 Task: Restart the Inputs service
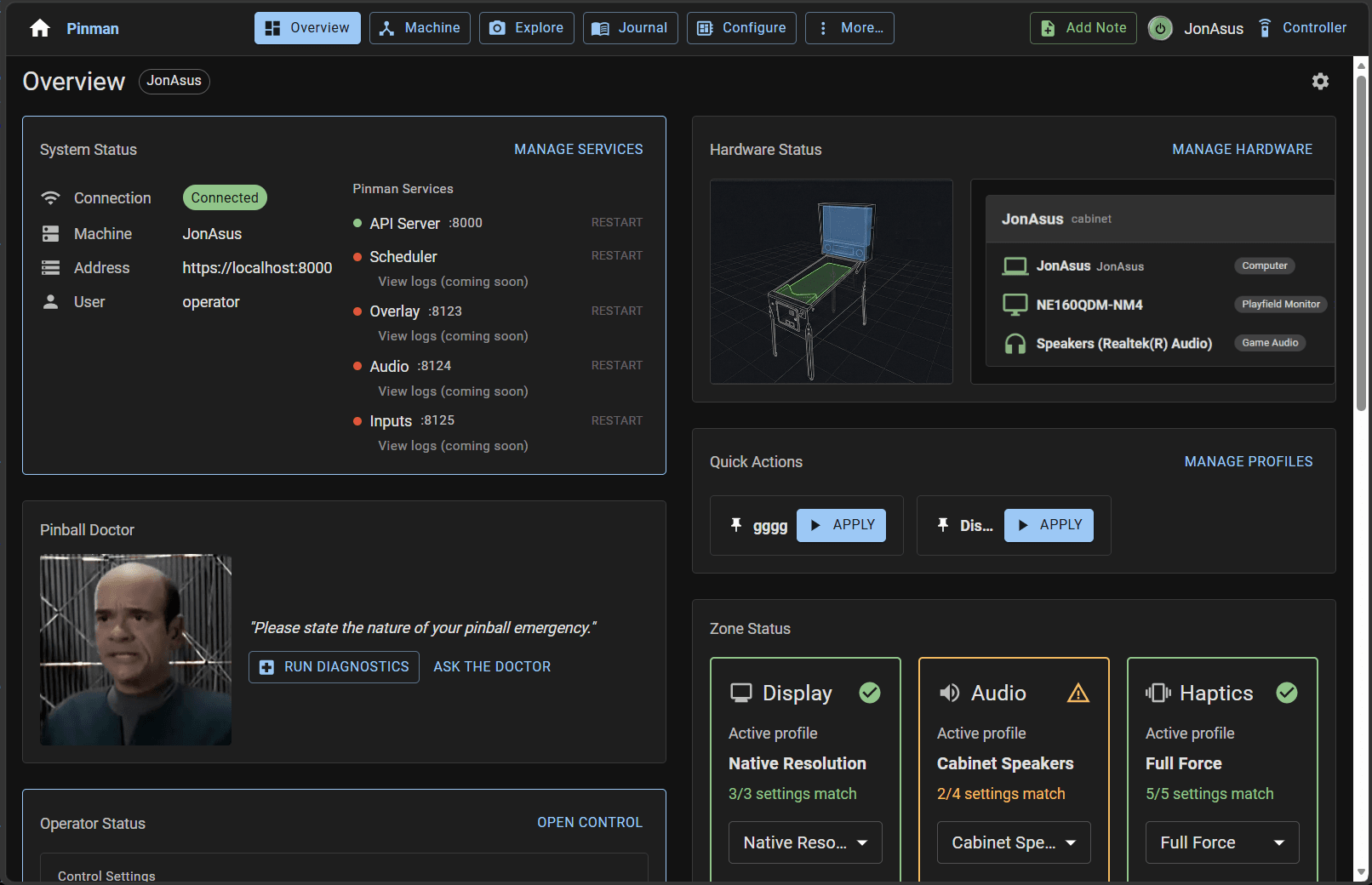617,420
